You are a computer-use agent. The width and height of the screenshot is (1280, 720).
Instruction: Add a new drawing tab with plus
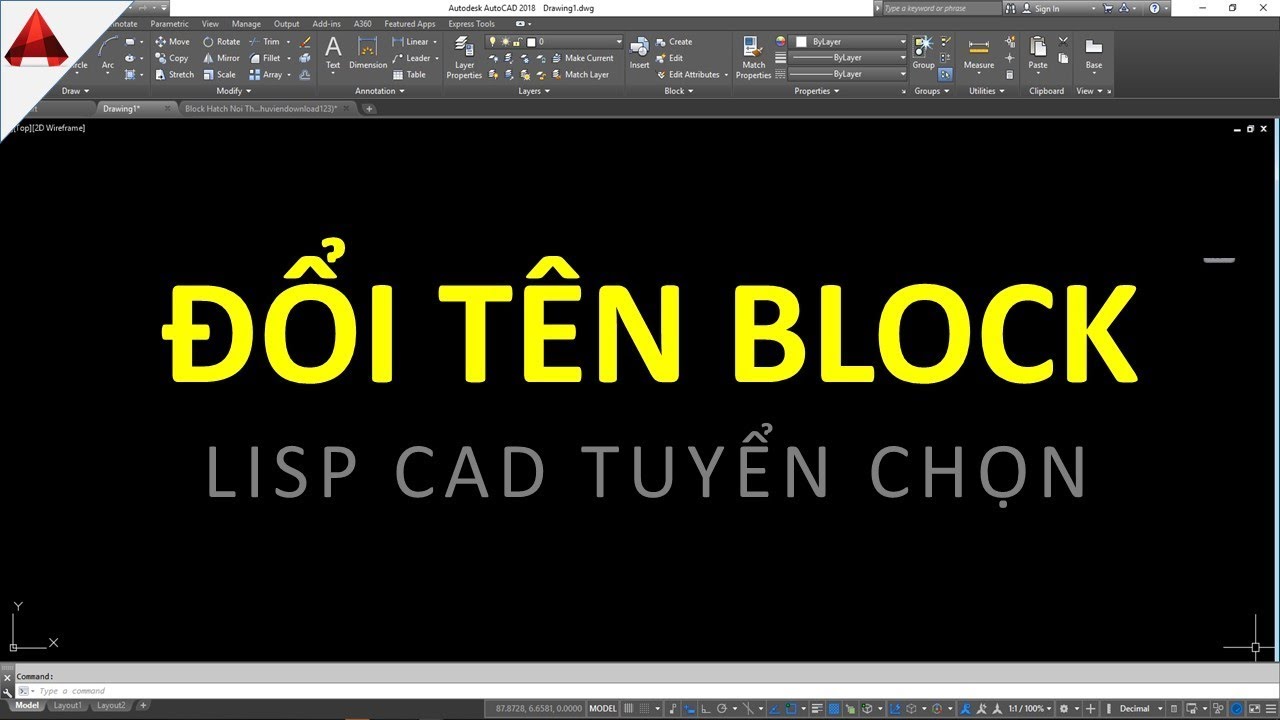point(369,108)
